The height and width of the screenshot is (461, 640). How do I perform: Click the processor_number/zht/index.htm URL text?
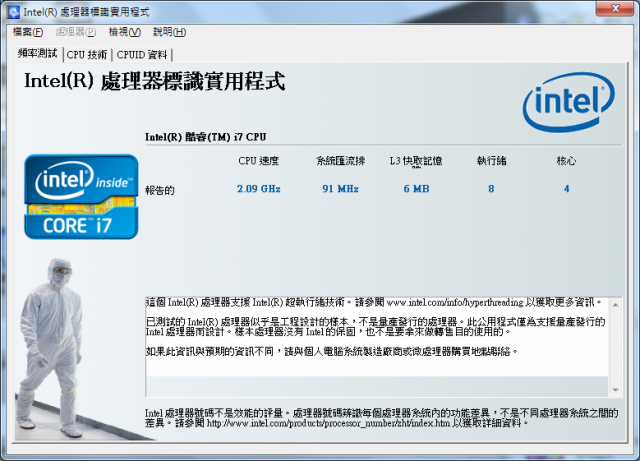click(x=329, y=423)
